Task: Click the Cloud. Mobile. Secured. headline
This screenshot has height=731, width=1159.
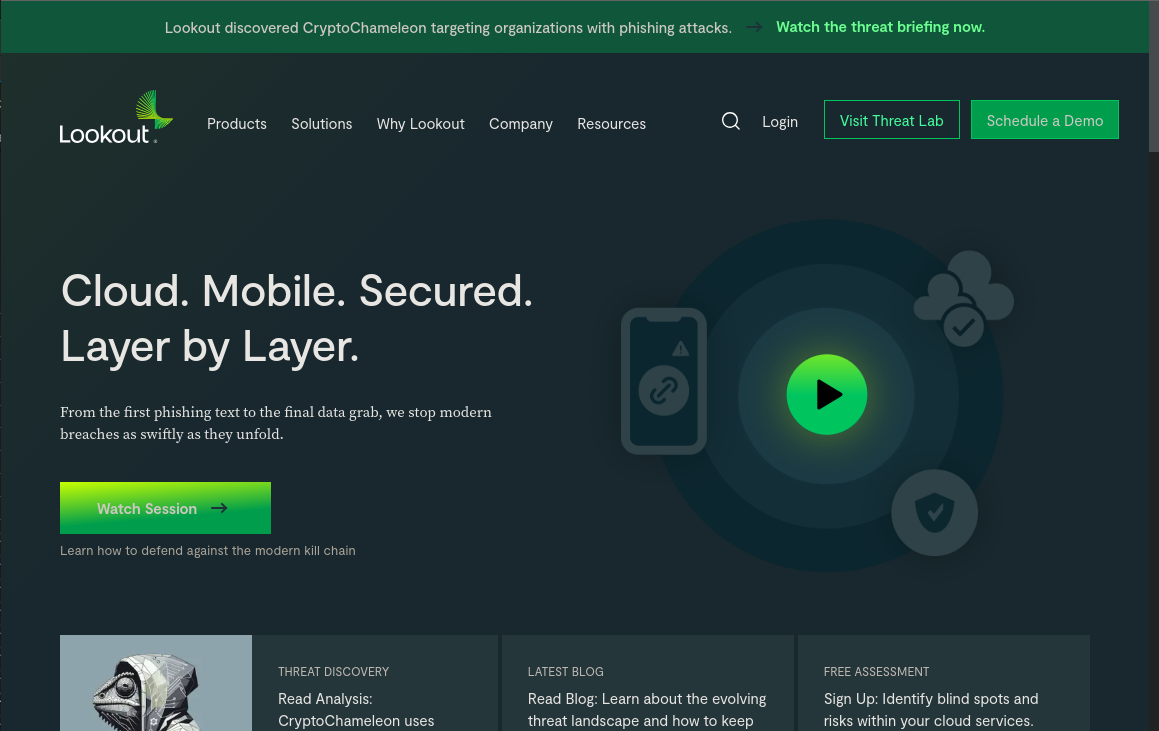Action: coord(296,319)
